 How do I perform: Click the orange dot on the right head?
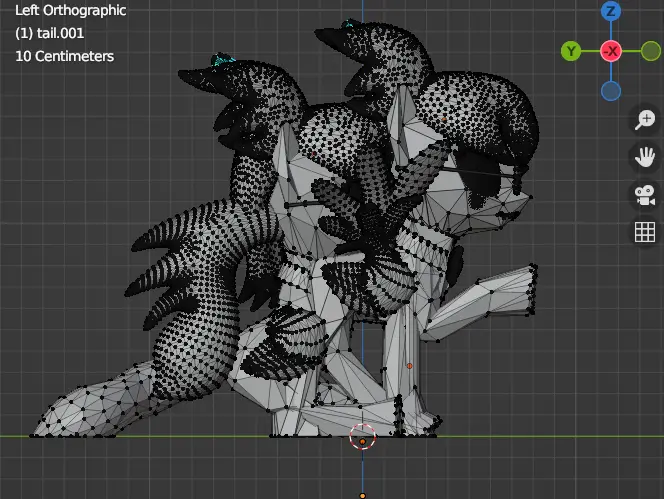click(444, 119)
